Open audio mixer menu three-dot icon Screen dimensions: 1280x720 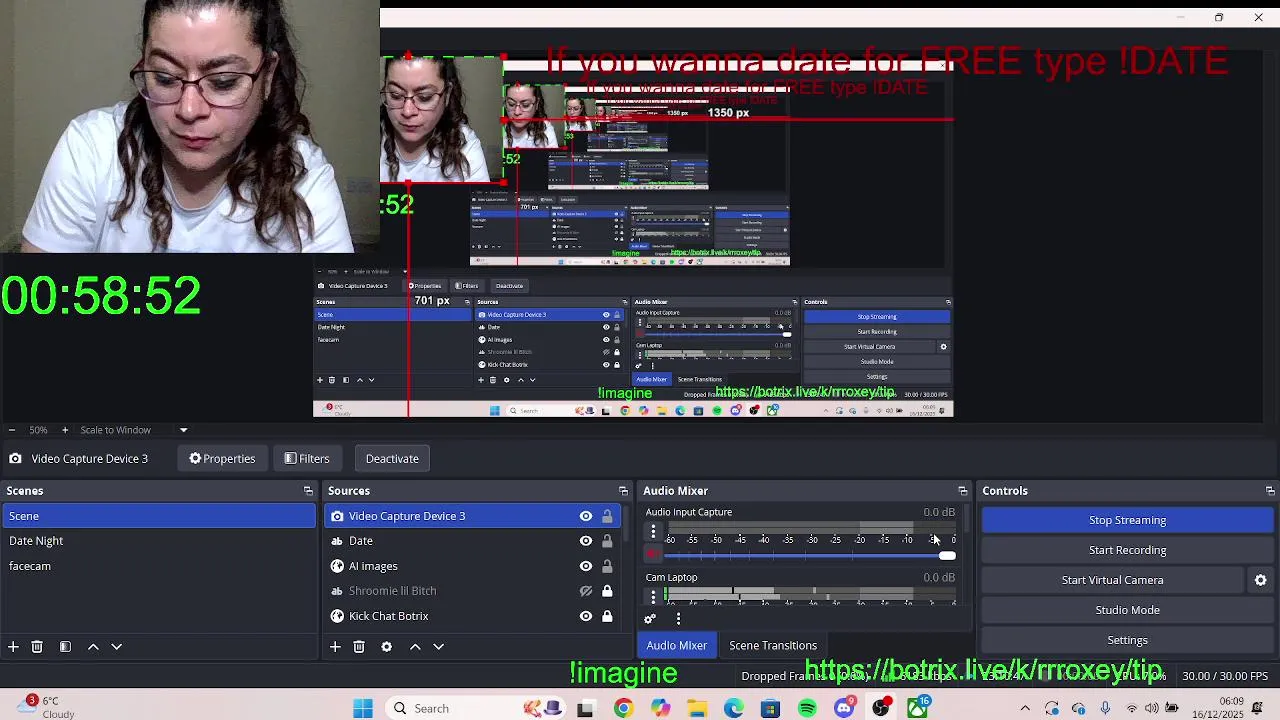point(678,619)
